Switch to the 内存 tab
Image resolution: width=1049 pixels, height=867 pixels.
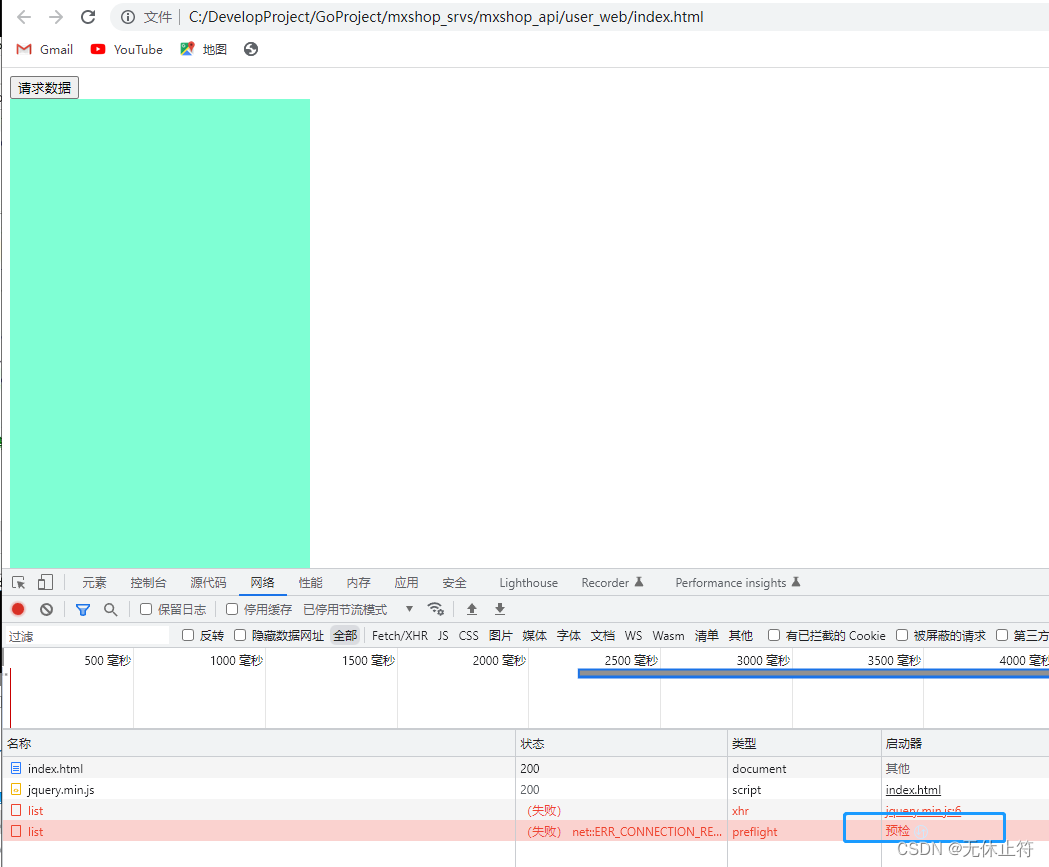click(359, 583)
